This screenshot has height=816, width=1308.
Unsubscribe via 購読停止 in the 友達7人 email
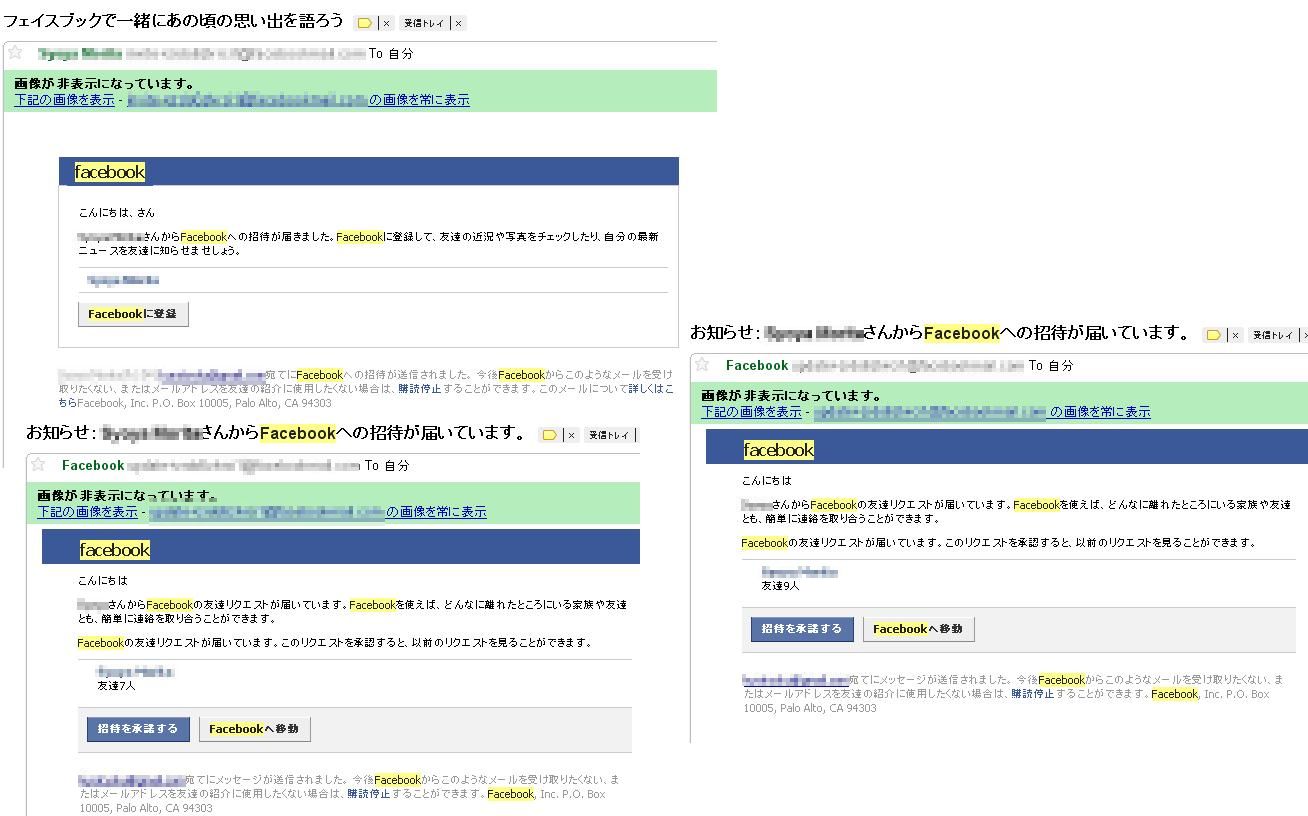tap(368, 794)
